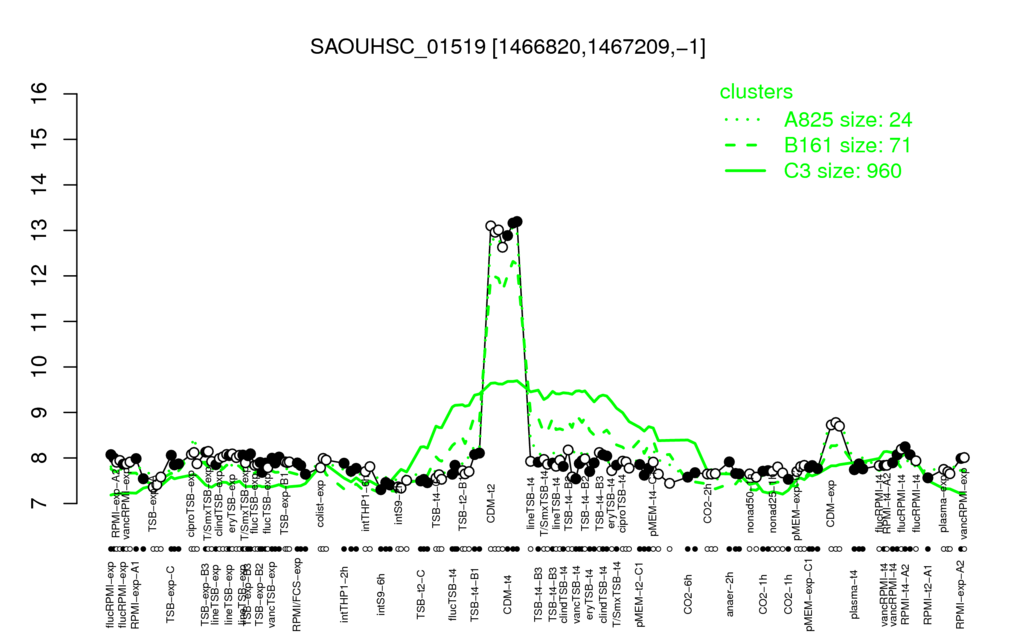This screenshot has height=640, width=1024.
Task: Click the 'pMEM-t2-C1' condition label
Action: click(x=639, y=594)
